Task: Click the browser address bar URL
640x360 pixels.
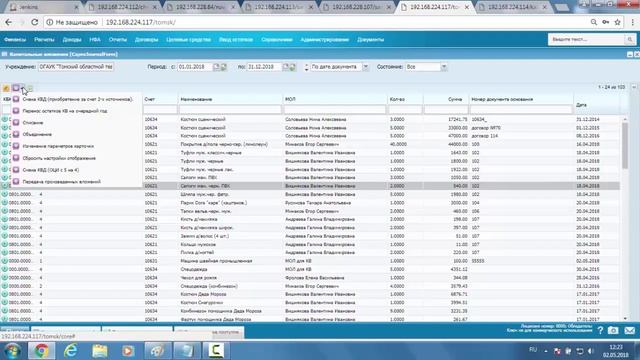Action: 141,22
